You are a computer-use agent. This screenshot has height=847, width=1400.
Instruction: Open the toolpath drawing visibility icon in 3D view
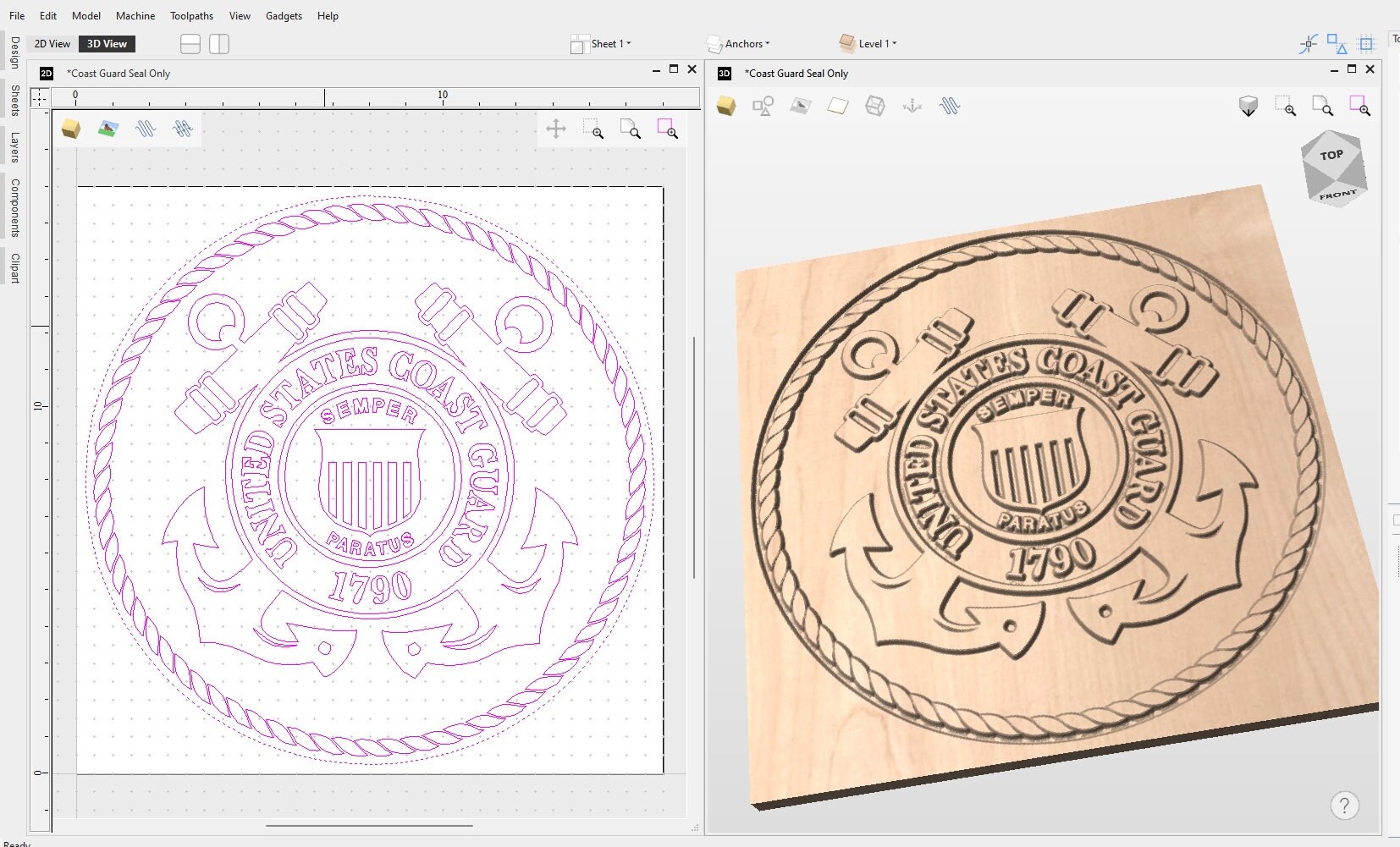[x=951, y=106]
